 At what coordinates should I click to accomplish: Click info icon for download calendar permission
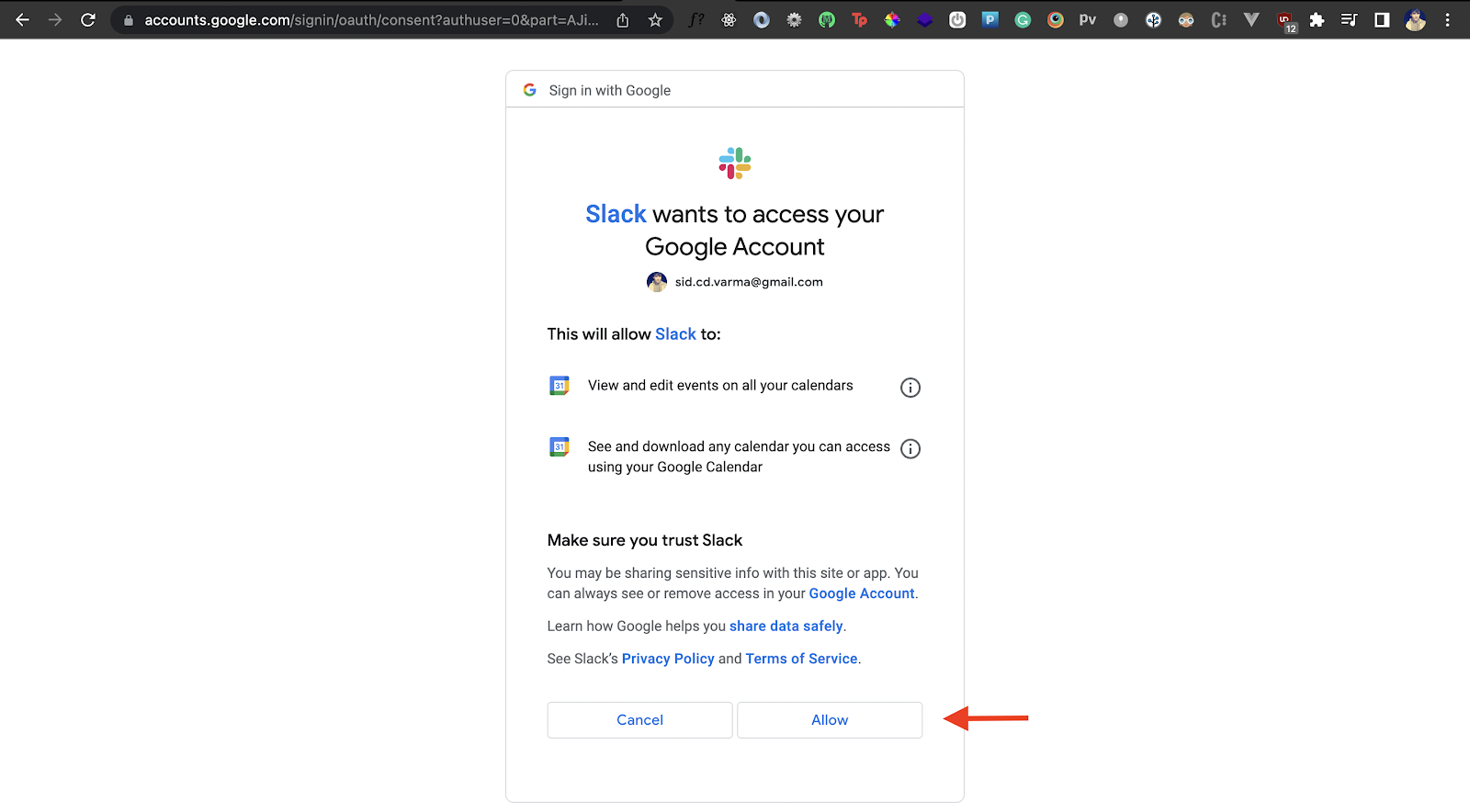click(910, 449)
